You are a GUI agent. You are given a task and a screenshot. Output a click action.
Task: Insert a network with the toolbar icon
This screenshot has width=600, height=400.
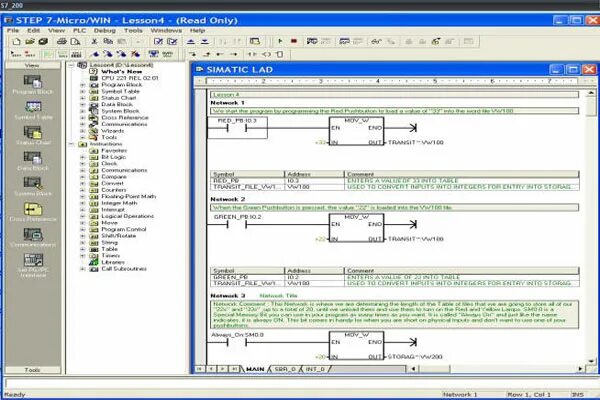coord(16,54)
